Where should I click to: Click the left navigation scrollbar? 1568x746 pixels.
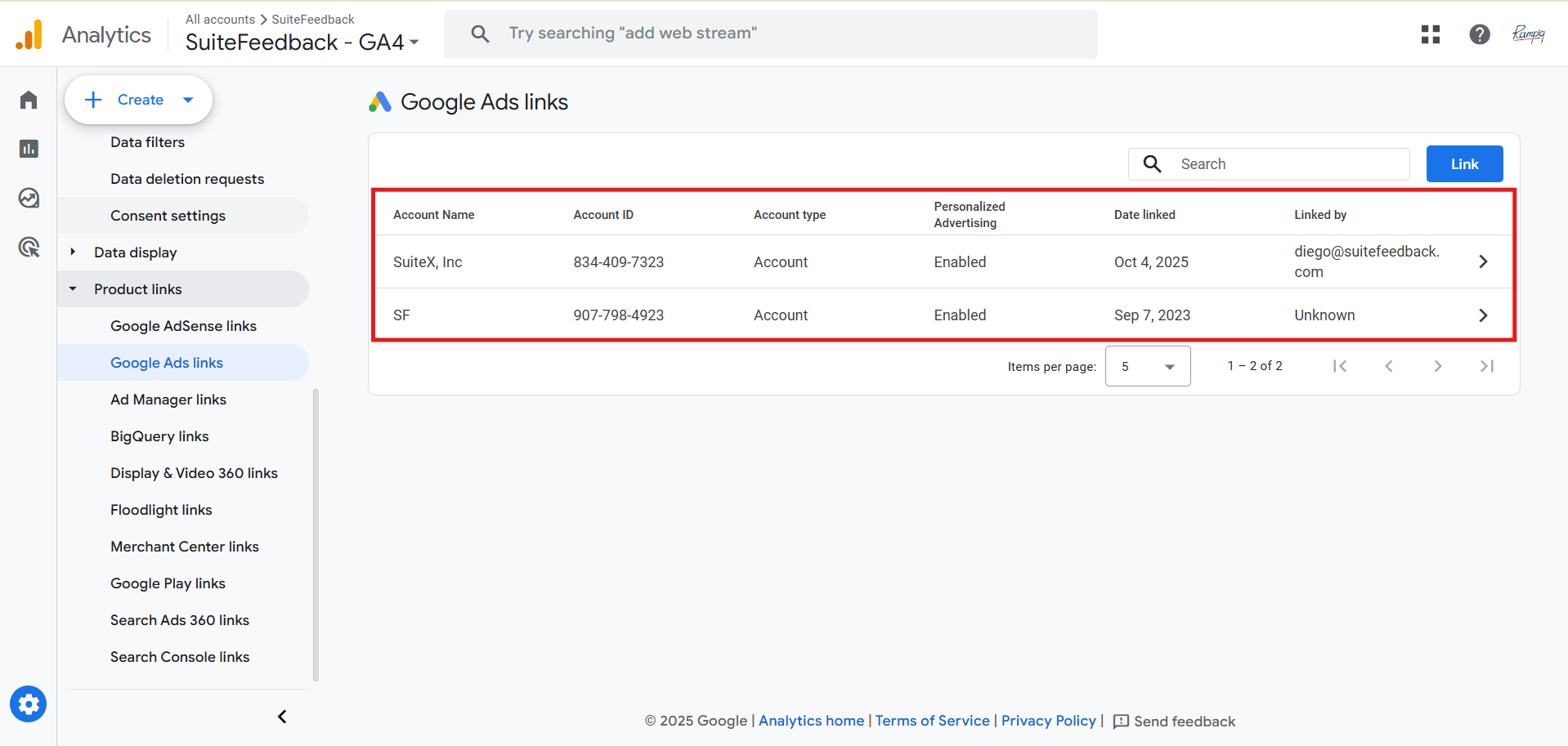(x=316, y=535)
